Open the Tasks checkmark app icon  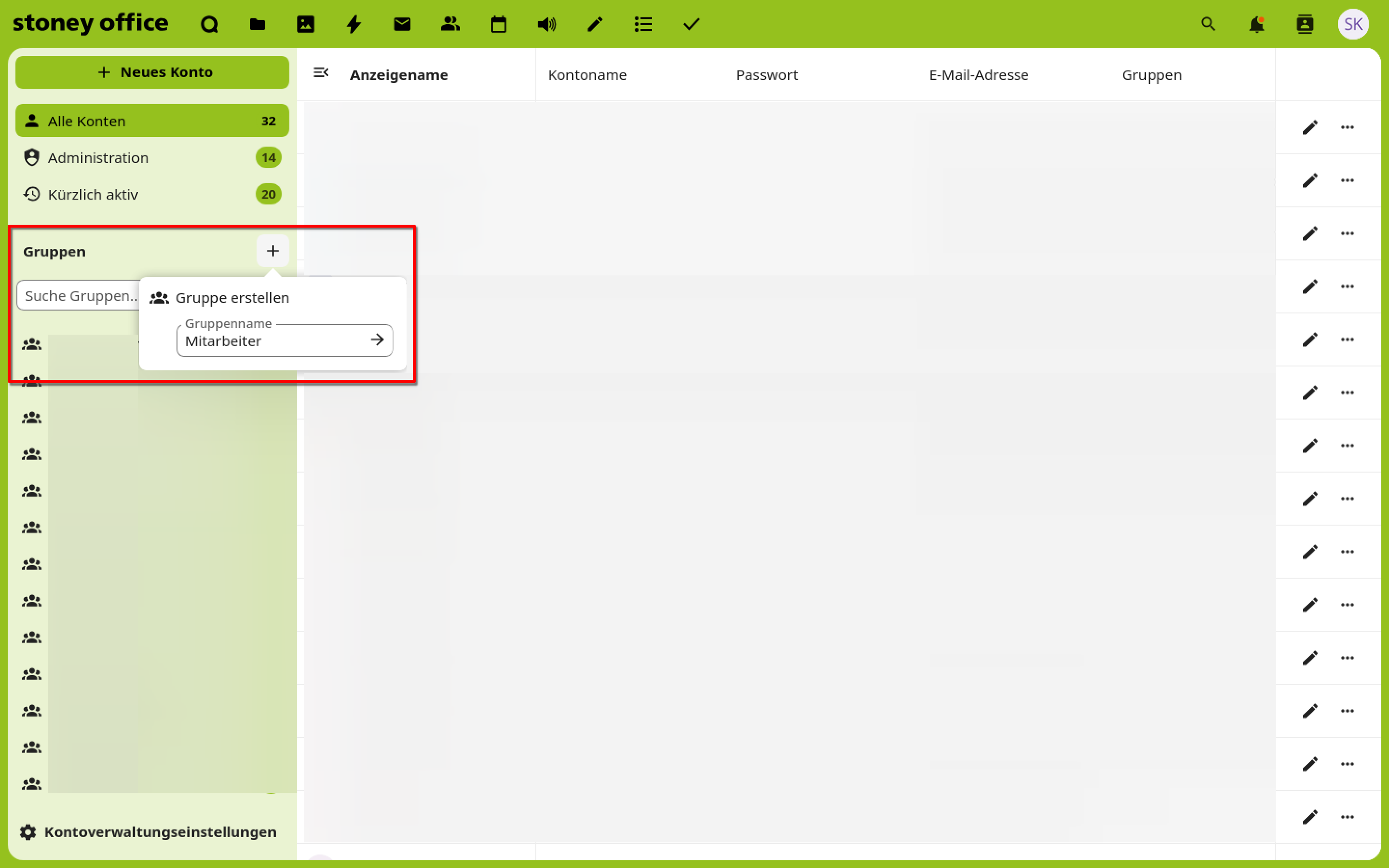(x=691, y=24)
